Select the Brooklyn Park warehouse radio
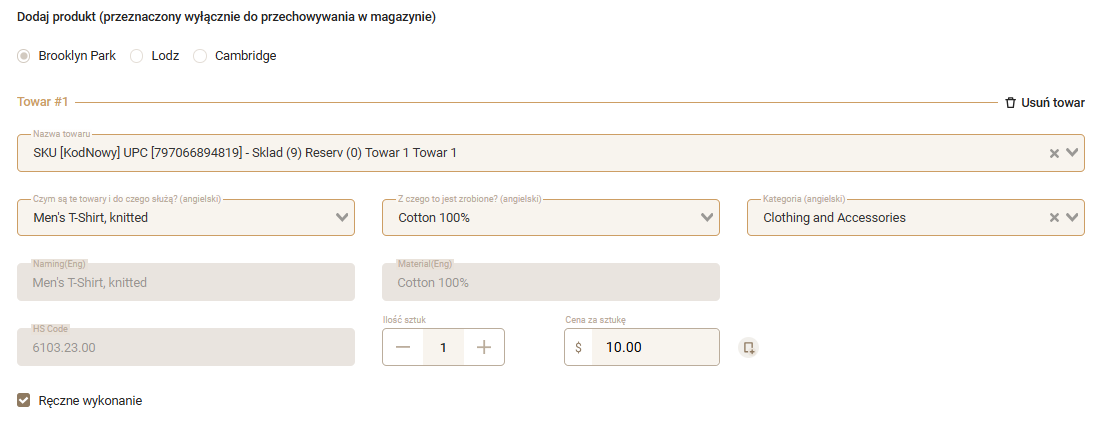The image size is (1107, 445). coord(25,56)
